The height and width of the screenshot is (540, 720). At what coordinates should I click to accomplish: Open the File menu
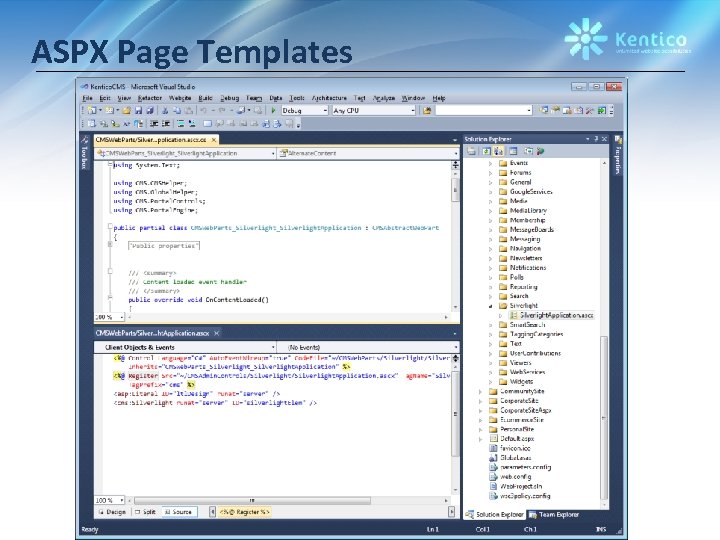(x=87, y=98)
